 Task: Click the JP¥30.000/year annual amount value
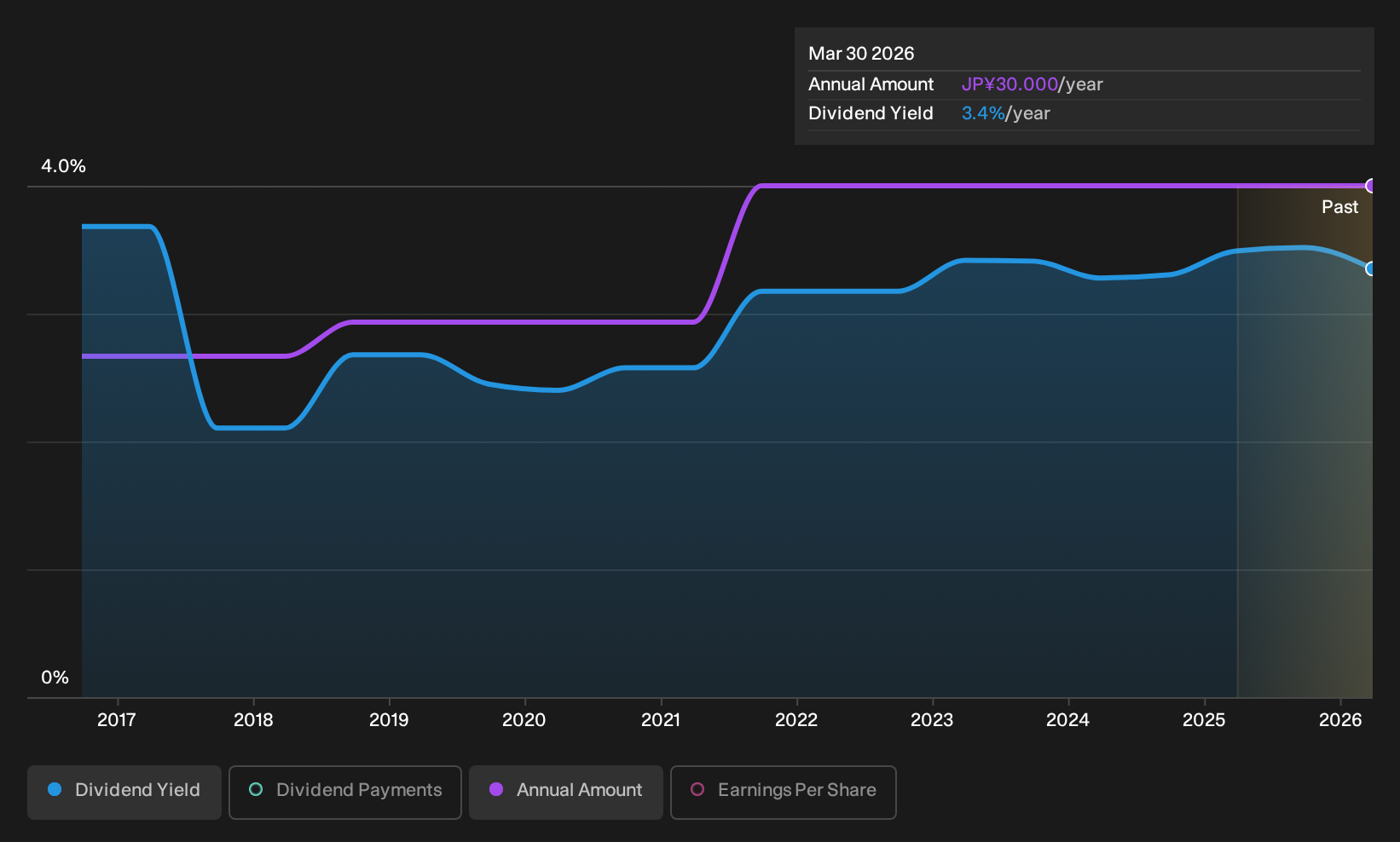(x=1033, y=84)
